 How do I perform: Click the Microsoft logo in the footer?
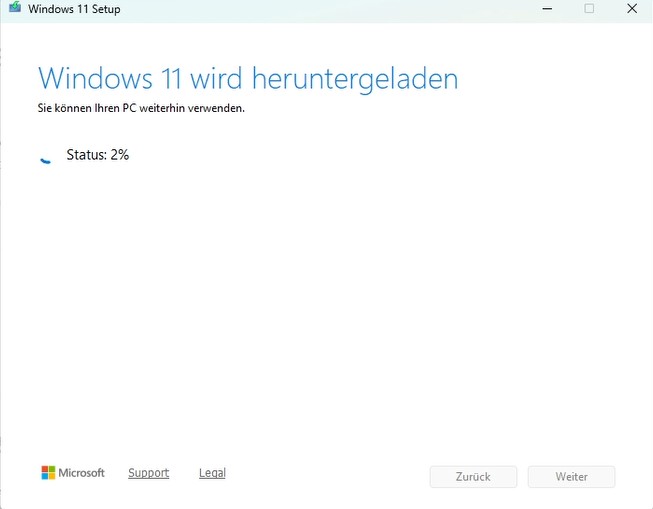pyautogui.click(x=73, y=473)
